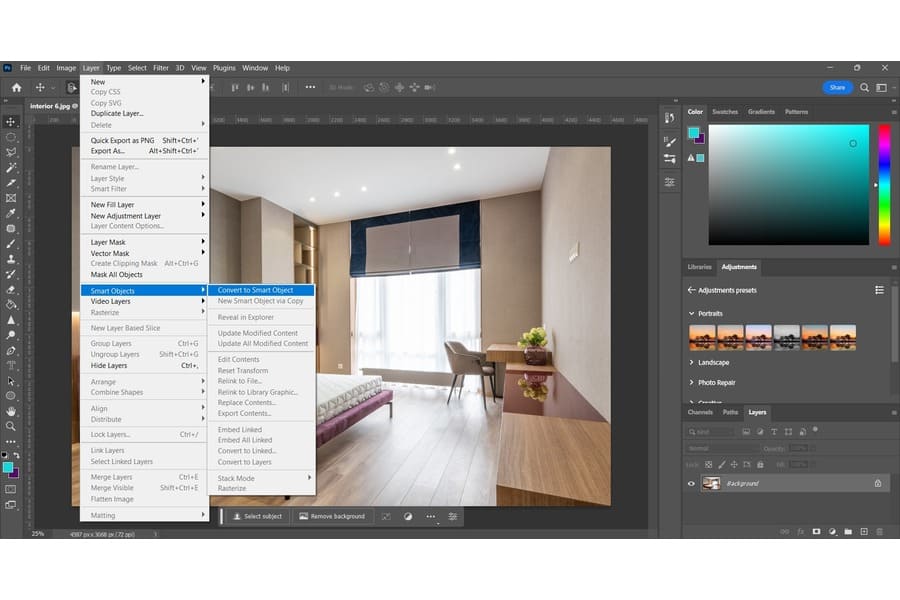Viewport: 900px width, 600px height.
Task: Click the Share button
Action: [x=837, y=87]
